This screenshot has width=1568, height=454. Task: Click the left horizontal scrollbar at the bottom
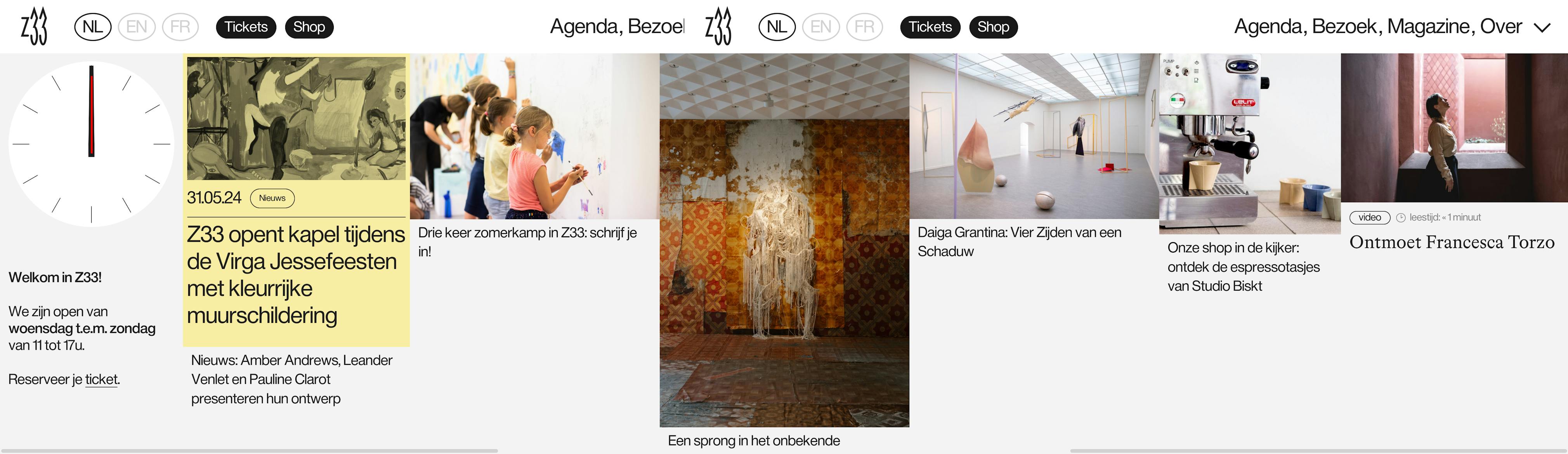[250, 451]
